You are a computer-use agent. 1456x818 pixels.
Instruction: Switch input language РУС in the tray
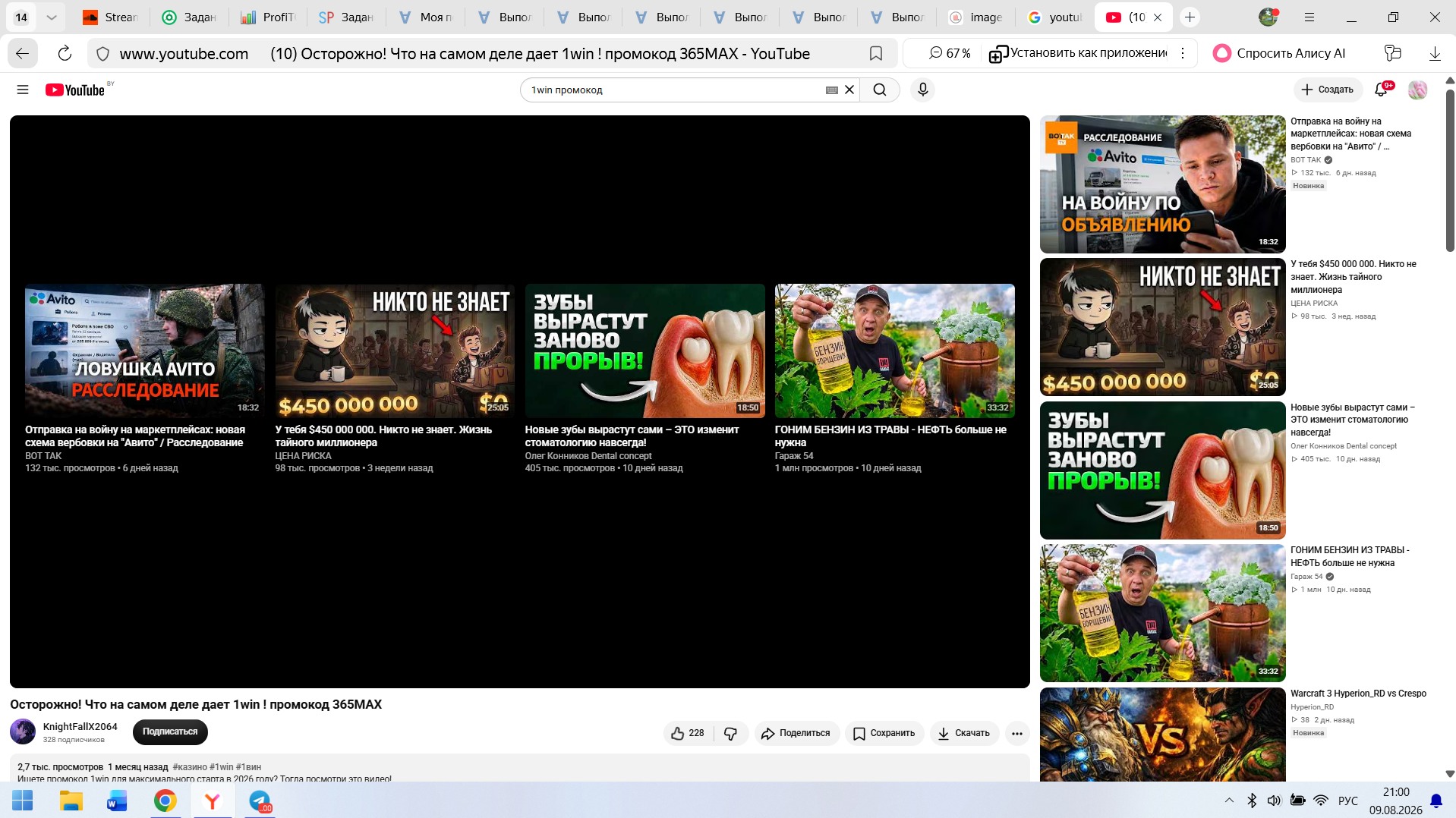(1348, 801)
